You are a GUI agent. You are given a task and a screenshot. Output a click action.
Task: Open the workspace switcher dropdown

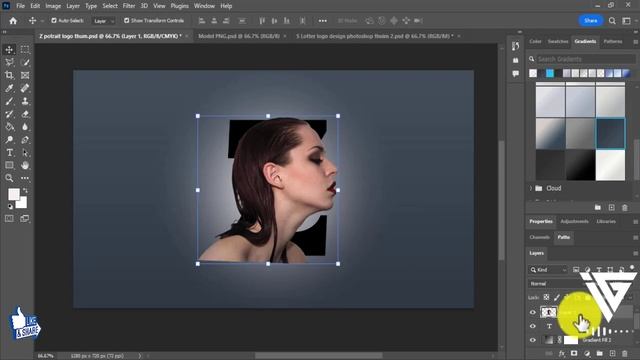[627, 21]
